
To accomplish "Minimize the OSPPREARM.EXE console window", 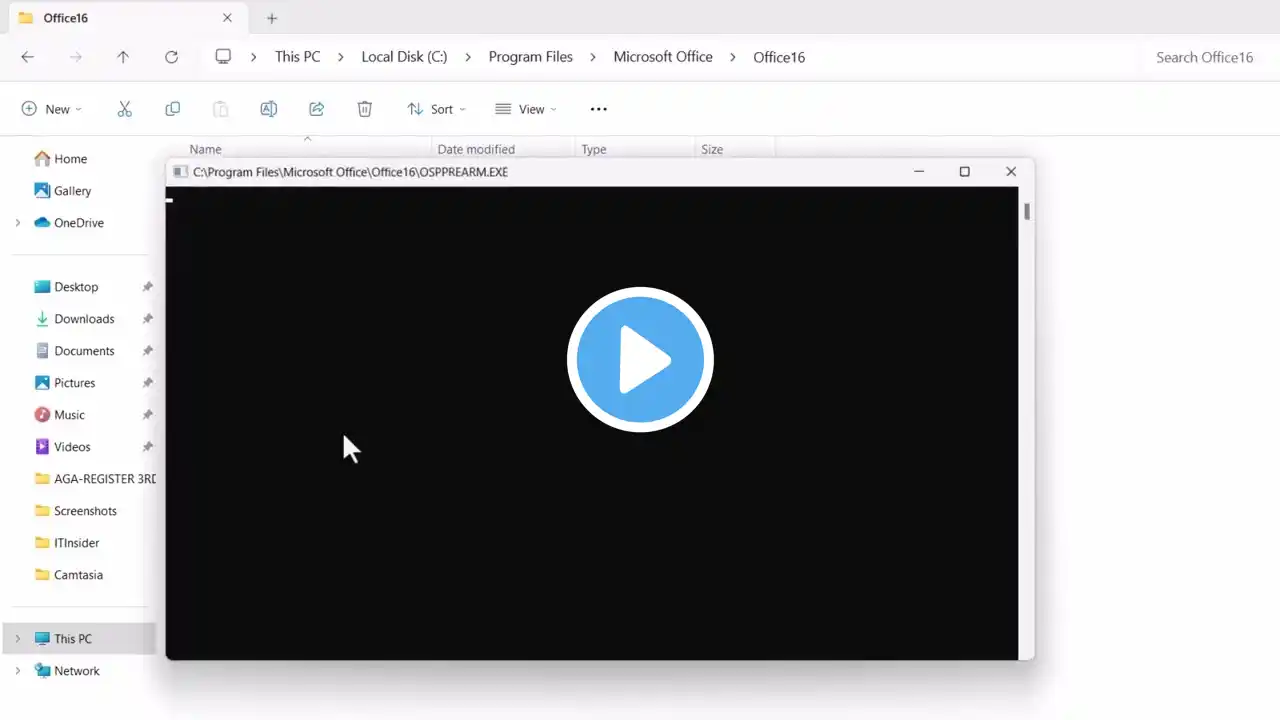I will click(x=919, y=172).
